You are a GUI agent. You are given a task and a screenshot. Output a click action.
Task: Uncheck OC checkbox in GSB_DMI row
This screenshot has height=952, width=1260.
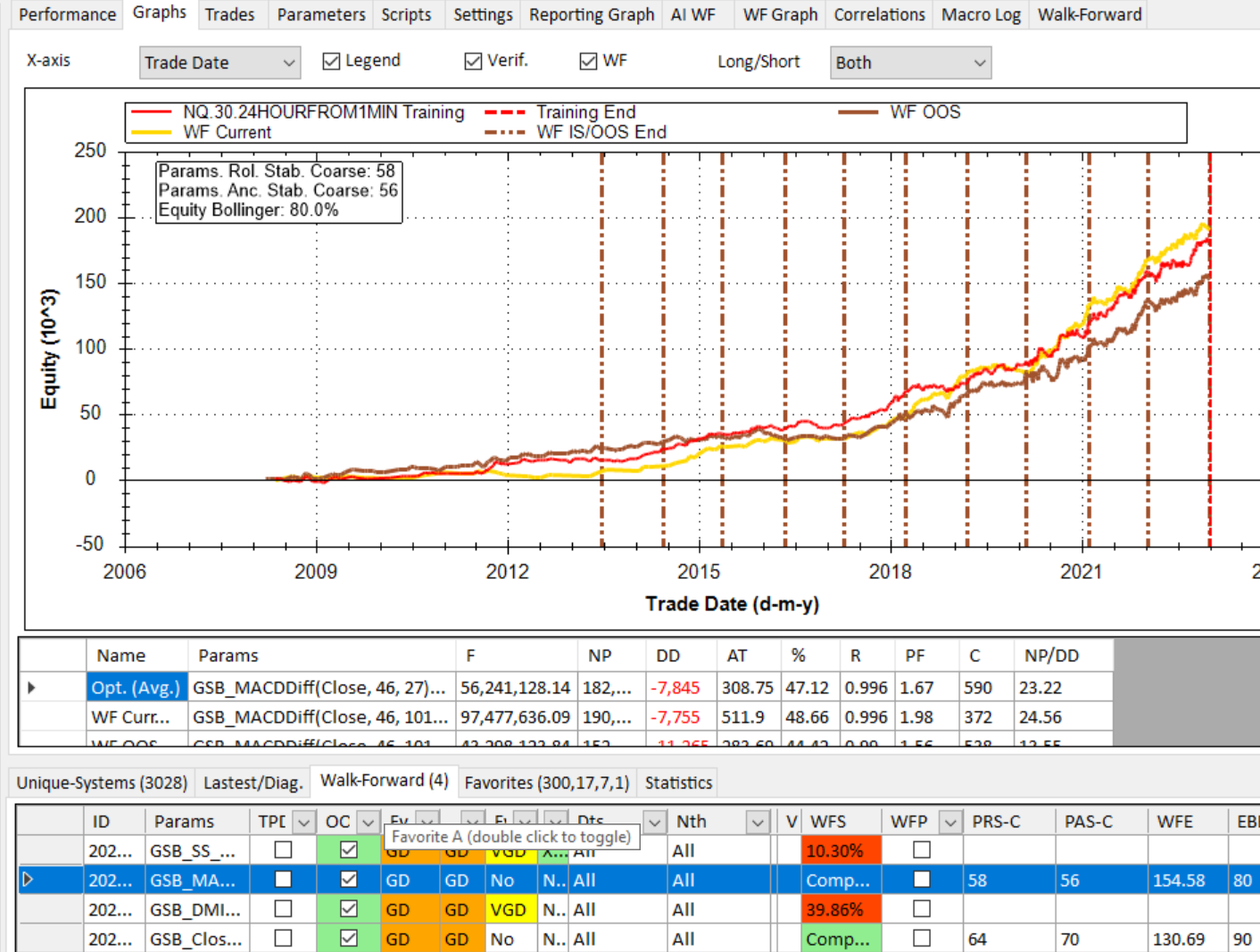click(349, 909)
